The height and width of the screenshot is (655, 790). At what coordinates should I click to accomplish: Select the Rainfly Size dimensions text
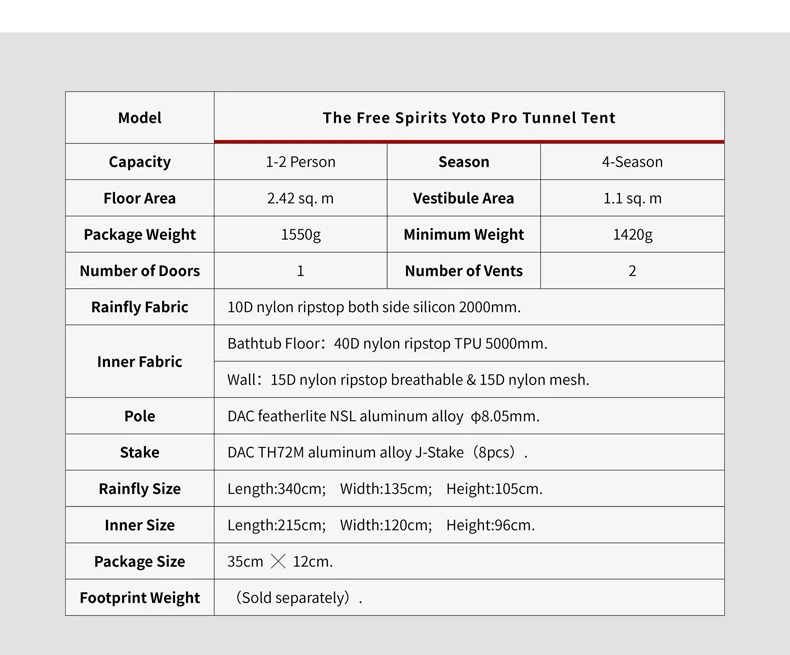coord(385,488)
